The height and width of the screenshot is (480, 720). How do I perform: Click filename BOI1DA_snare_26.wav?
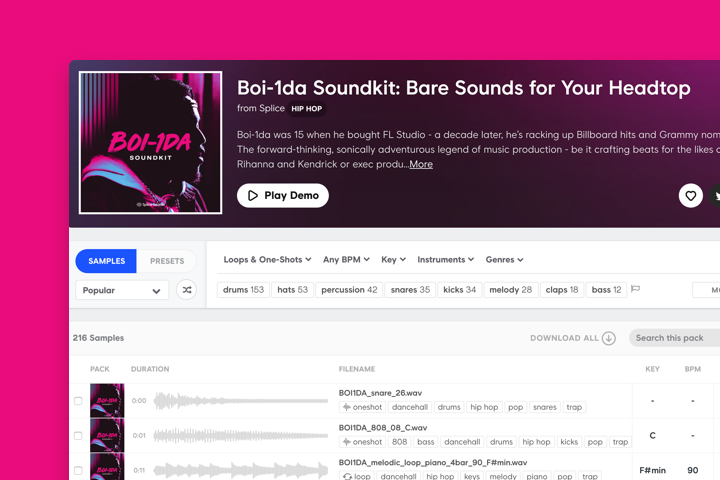pos(380,393)
